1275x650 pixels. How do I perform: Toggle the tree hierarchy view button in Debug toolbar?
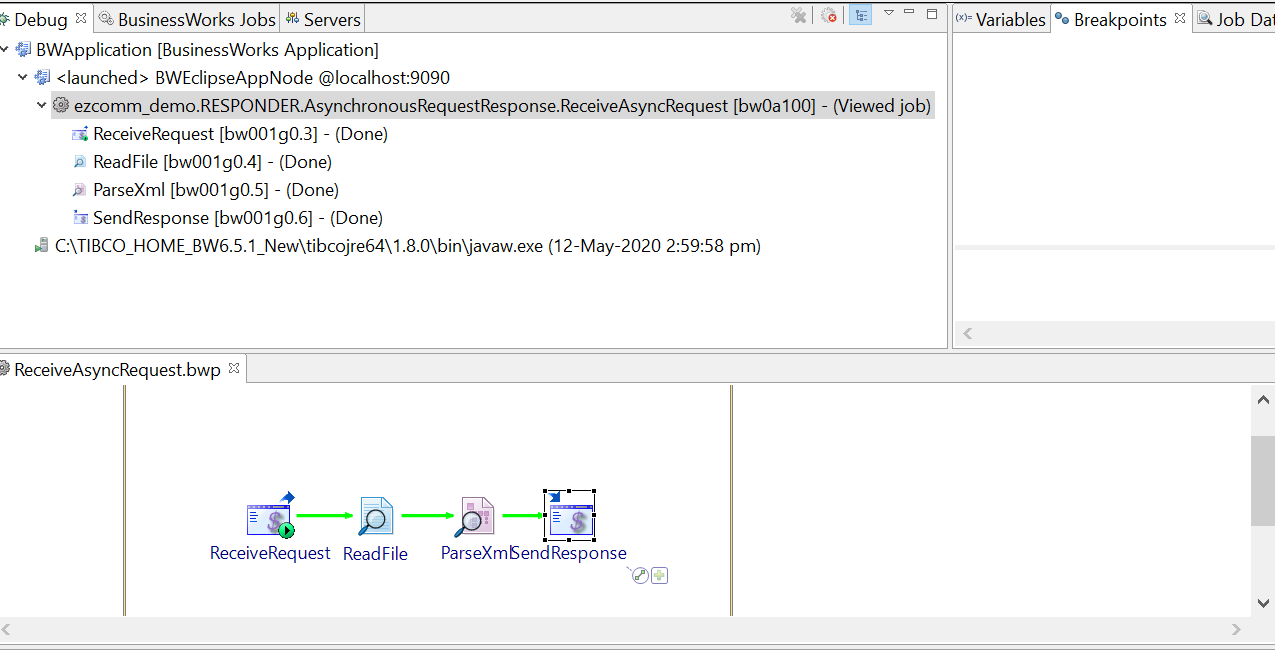click(x=860, y=15)
